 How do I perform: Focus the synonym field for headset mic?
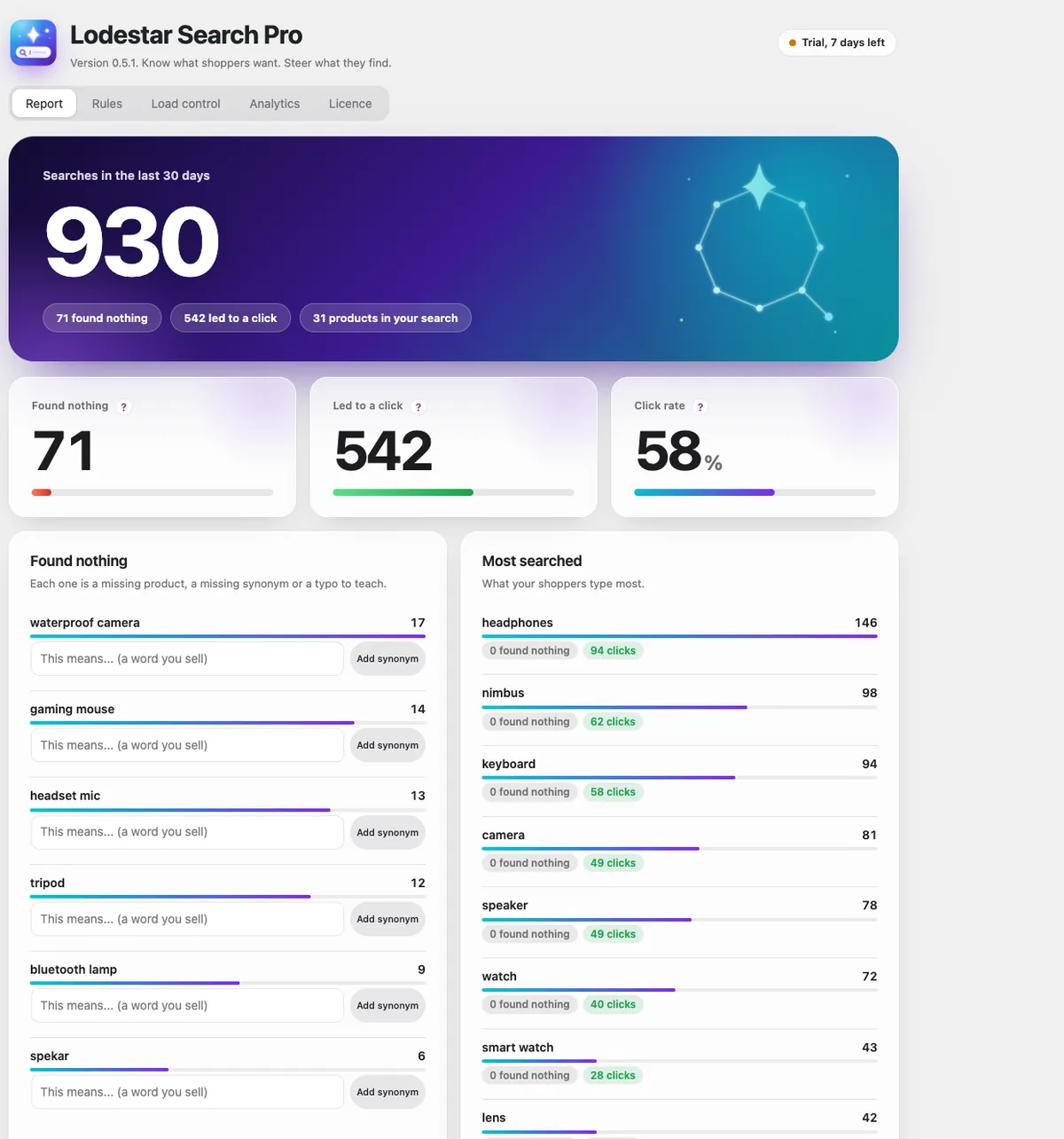[x=187, y=832]
